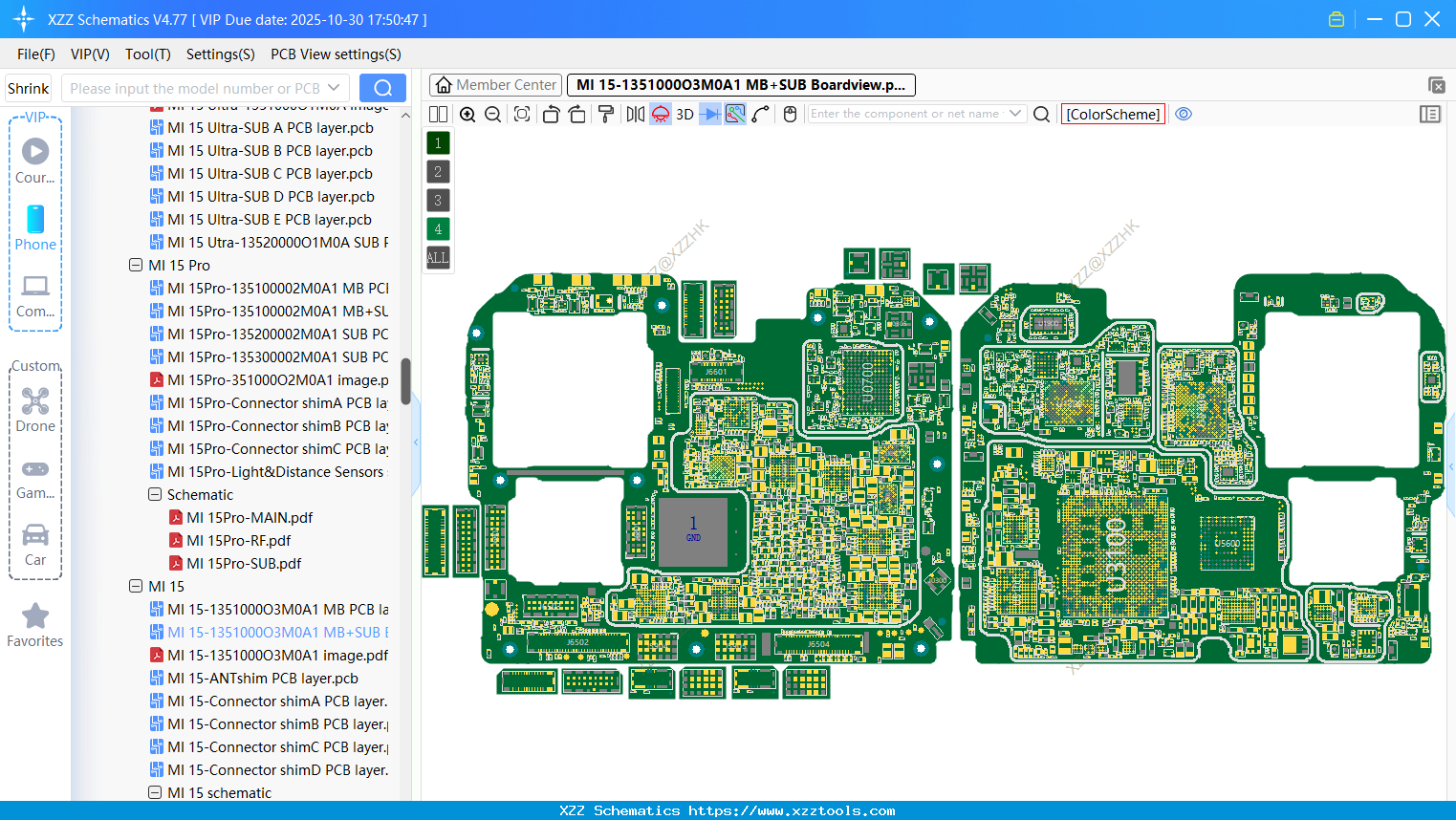The height and width of the screenshot is (820, 1456).
Task: Mirror the board view
Action: click(x=634, y=114)
